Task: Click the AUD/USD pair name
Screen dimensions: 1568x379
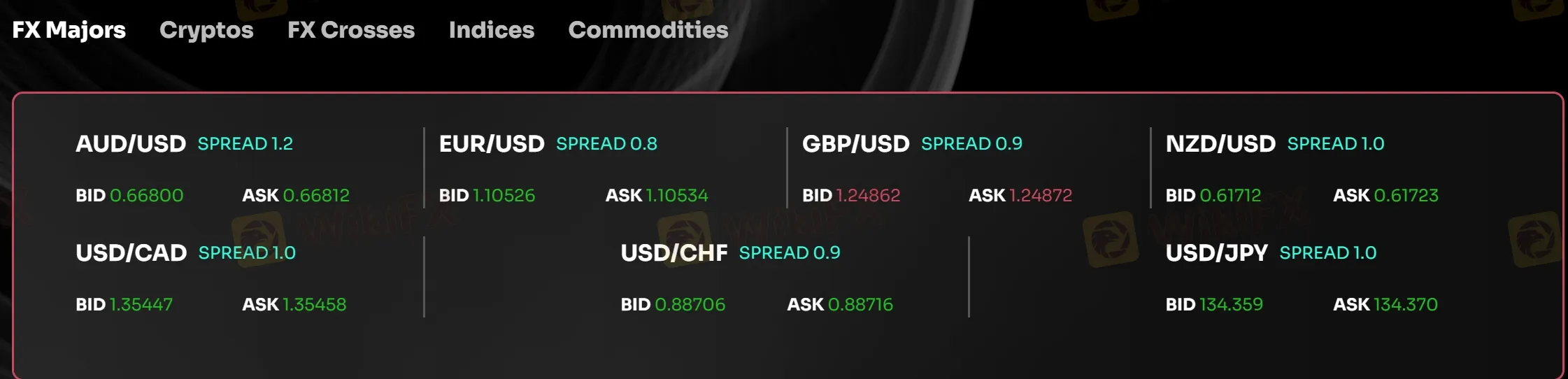Action: (131, 144)
